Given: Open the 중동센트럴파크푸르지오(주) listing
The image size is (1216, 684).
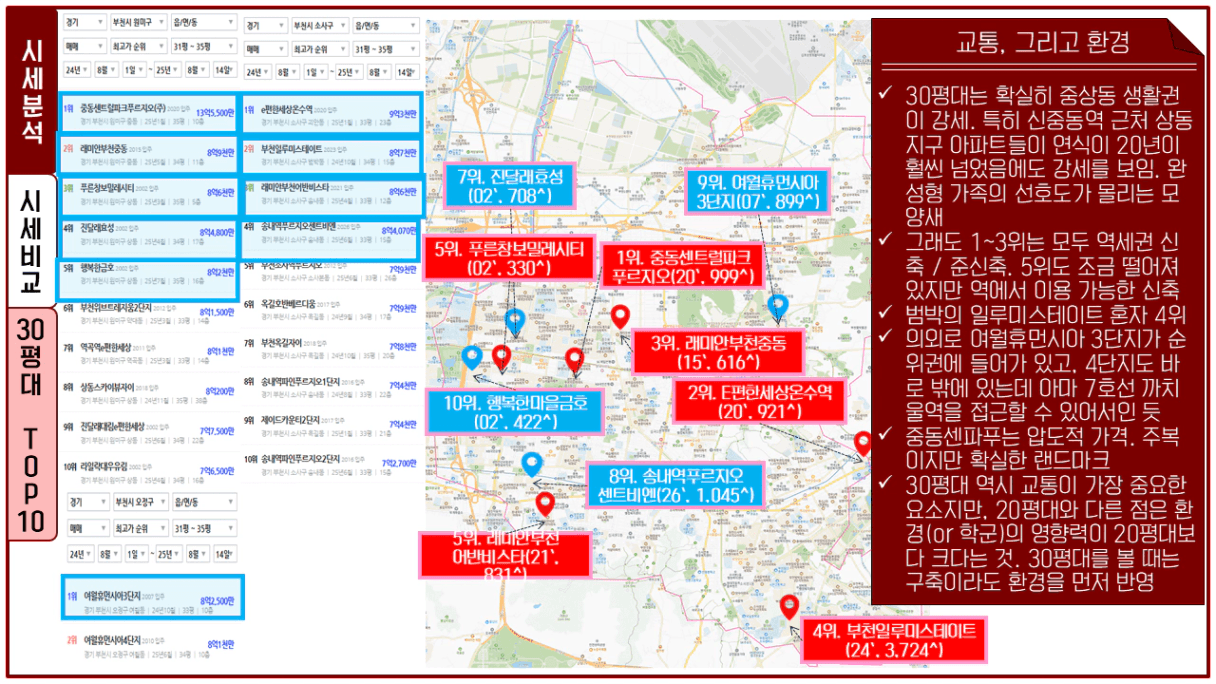Looking at the screenshot, I should (x=149, y=113).
